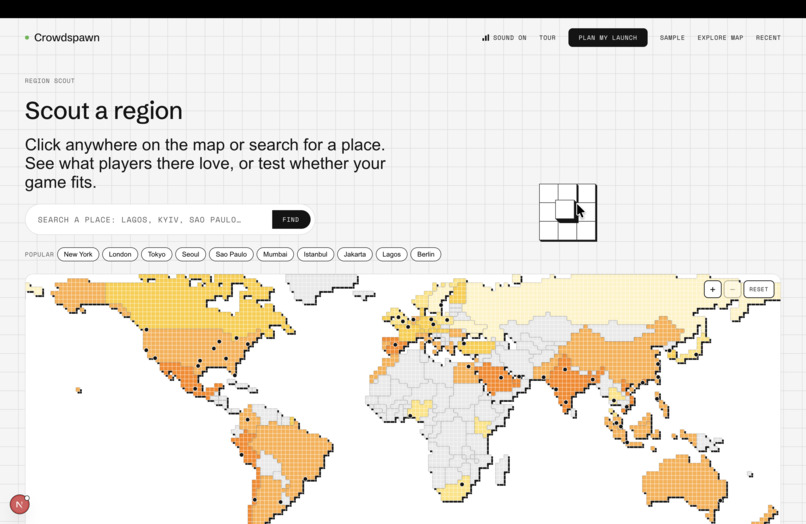806x524 pixels.
Task: Select the Berlin chip
Action: click(426, 254)
